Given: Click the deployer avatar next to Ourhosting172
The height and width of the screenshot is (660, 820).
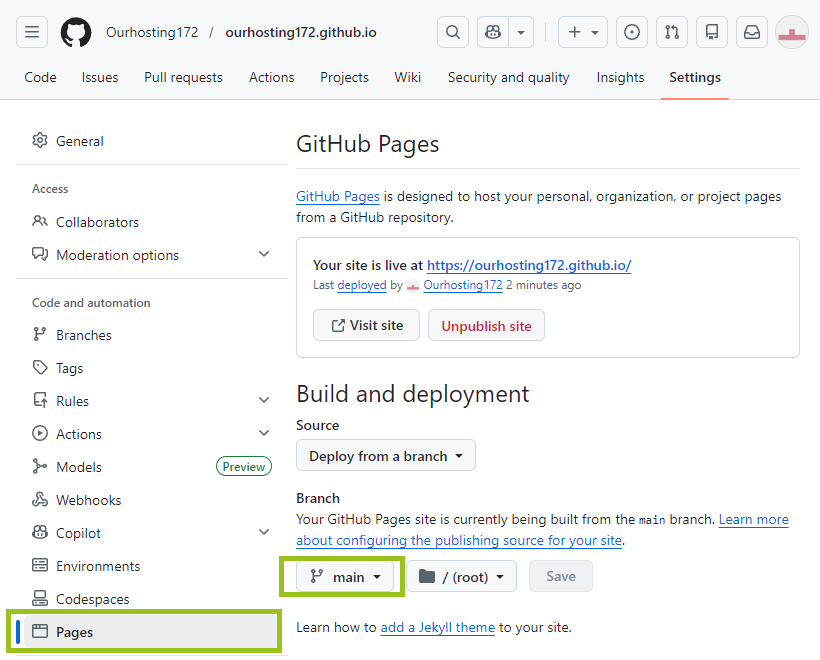Looking at the screenshot, I should (x=413, y=286).
